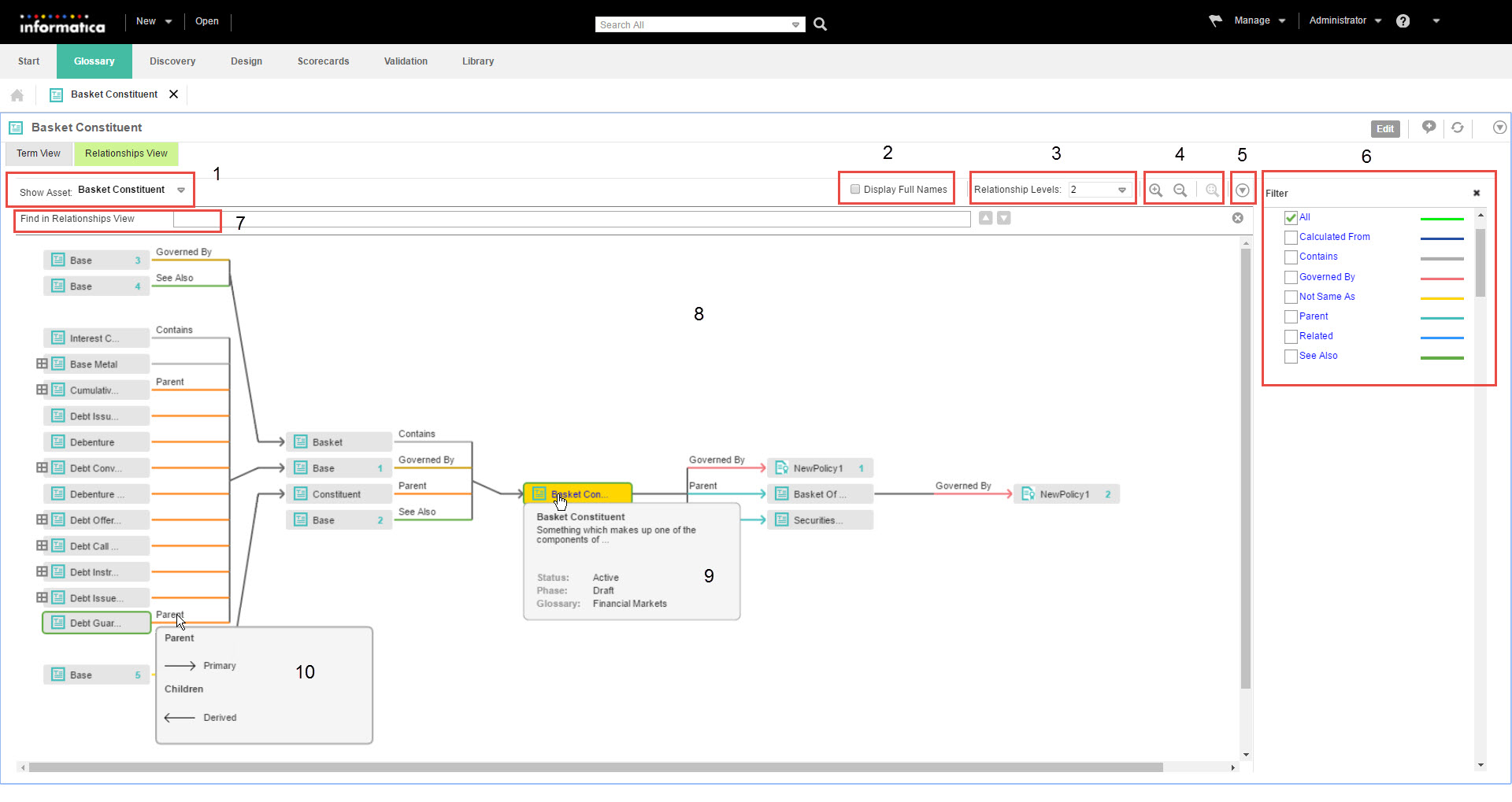Switch to the Scorecards tab

(x=323, y=61)
